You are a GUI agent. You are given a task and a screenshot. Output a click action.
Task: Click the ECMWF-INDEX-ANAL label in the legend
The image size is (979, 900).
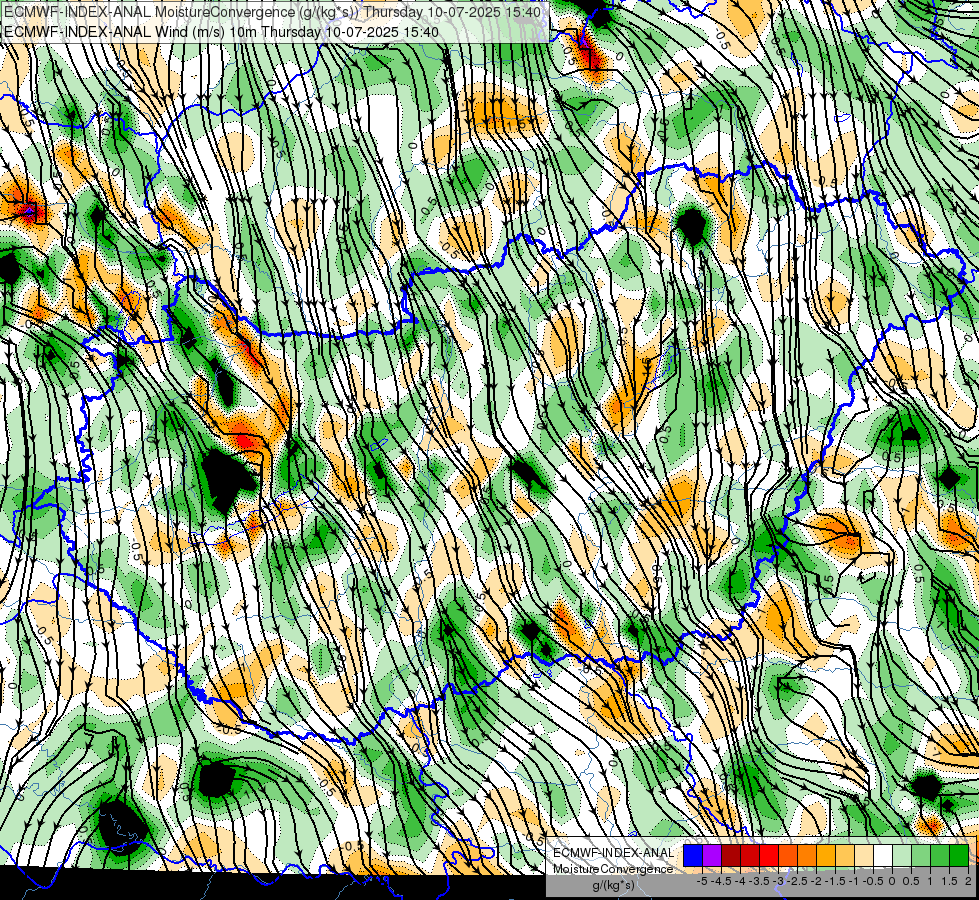(613, 853)
